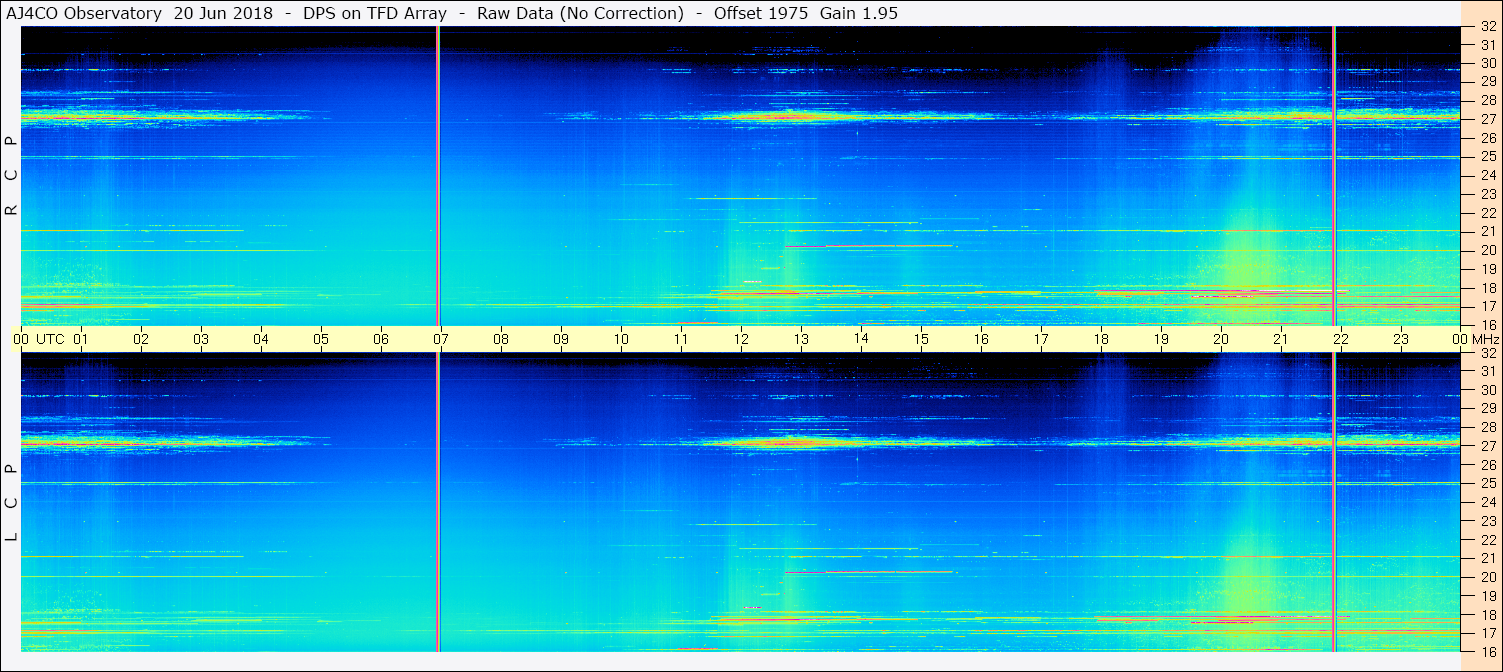
Task: Select the "Gain 1.95" value
Action: [x=858, y=13]
